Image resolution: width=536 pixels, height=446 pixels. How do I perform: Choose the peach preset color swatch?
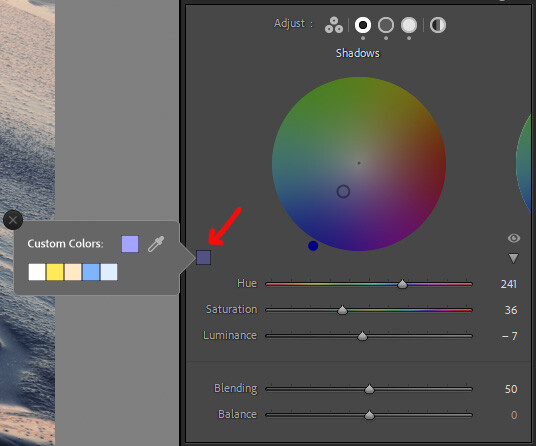tap(73, 272)
